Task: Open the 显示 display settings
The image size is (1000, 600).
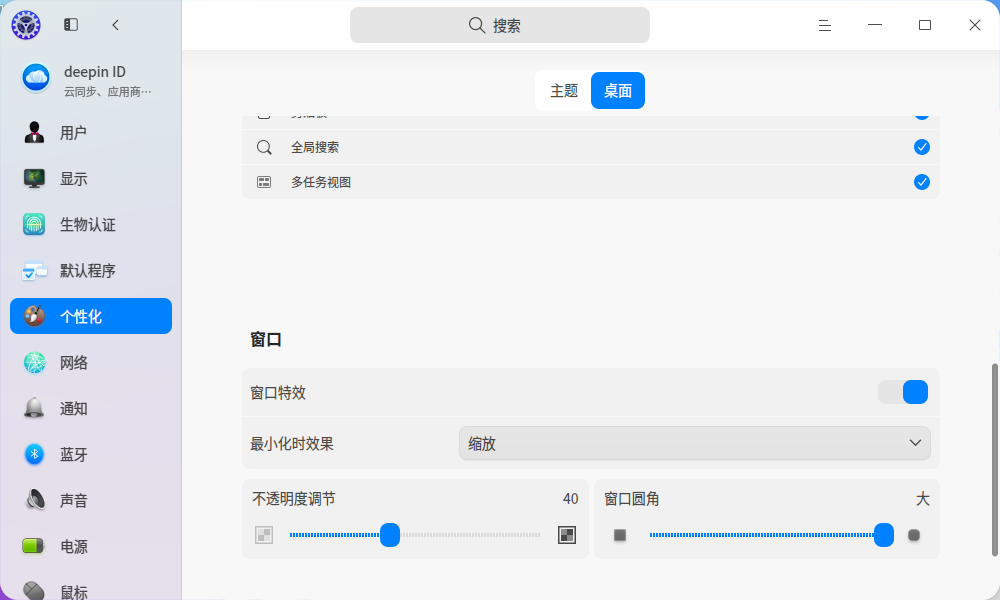Action: pyautogui.click(x=91, y=179)
